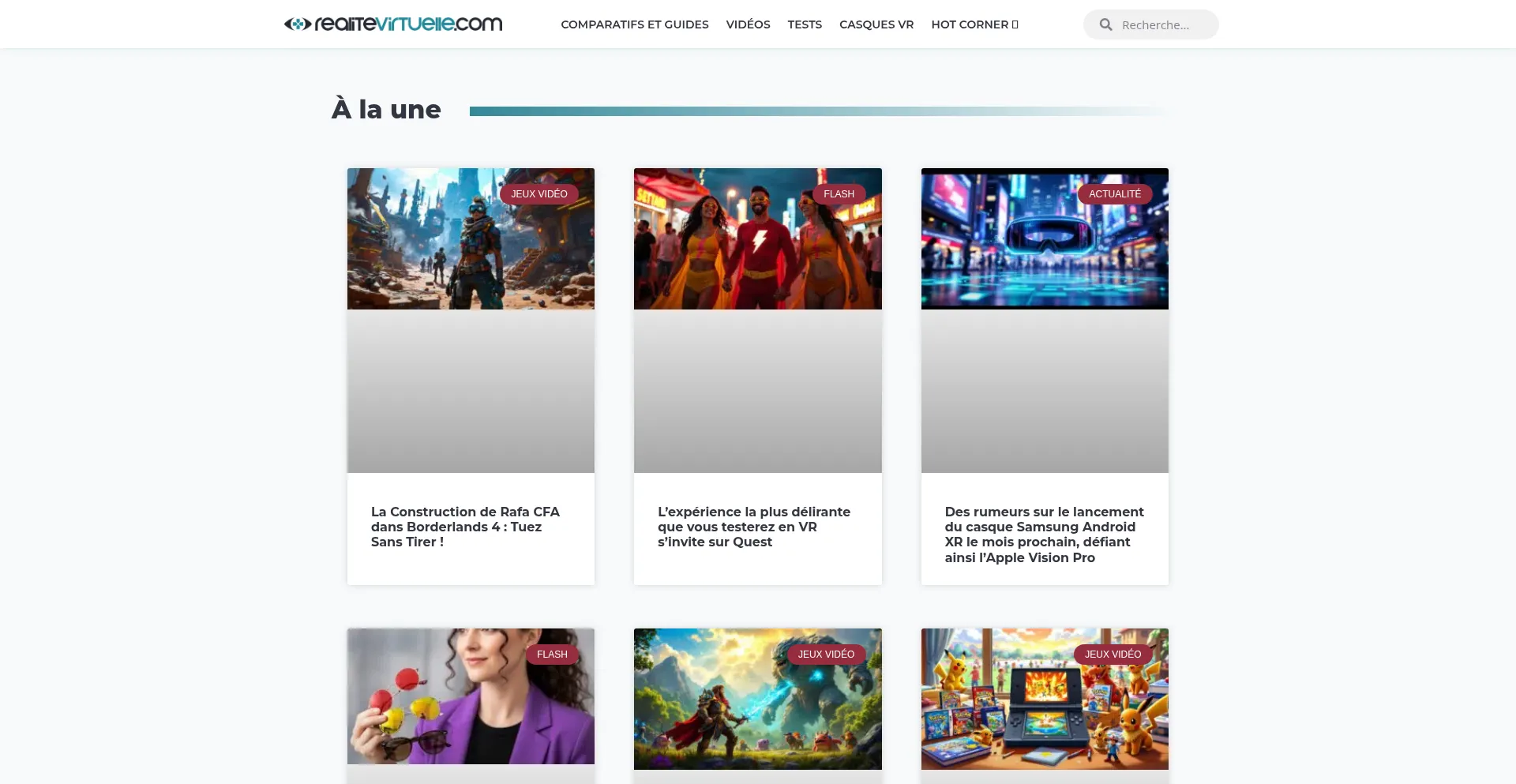Expand the Hot Corner dropdown
This screenshot has height=784, width=1516.
974,24
